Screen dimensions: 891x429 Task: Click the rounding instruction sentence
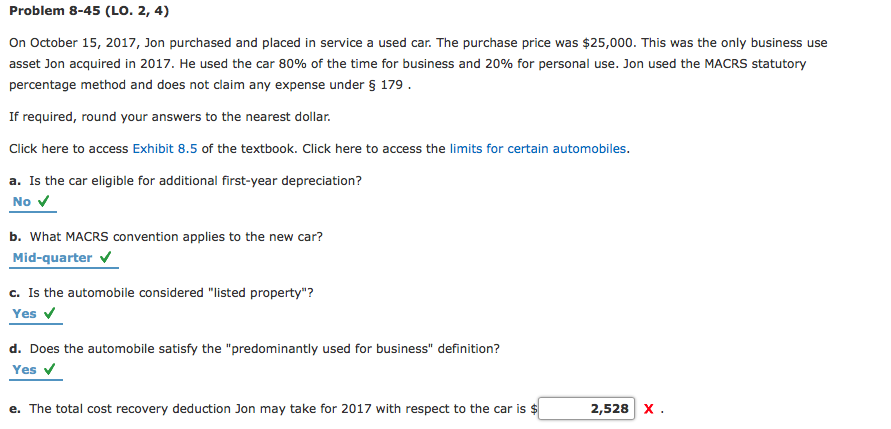click(169, 117)
